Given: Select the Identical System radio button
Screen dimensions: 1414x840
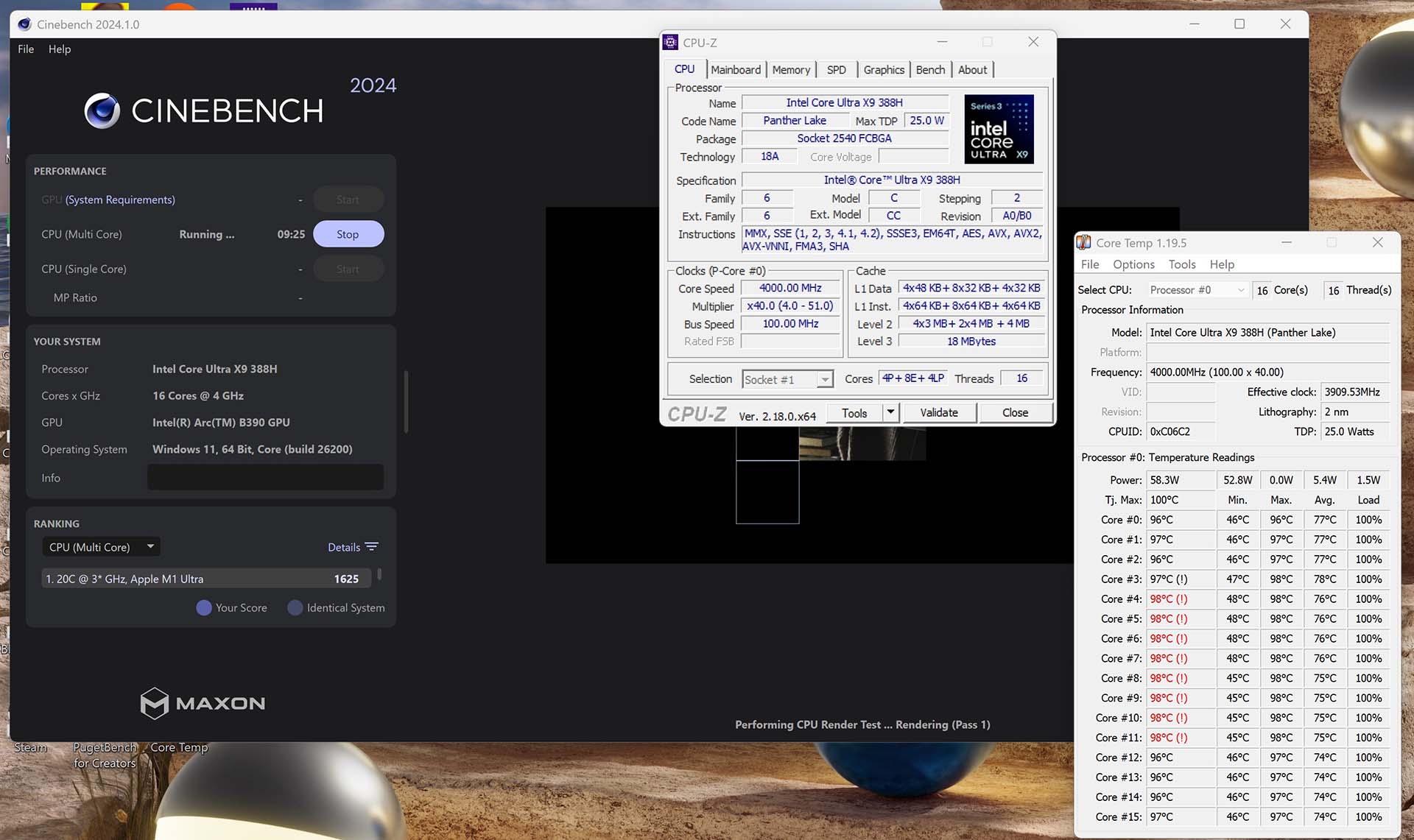Looking at the screenshot, I should point(294,607).
